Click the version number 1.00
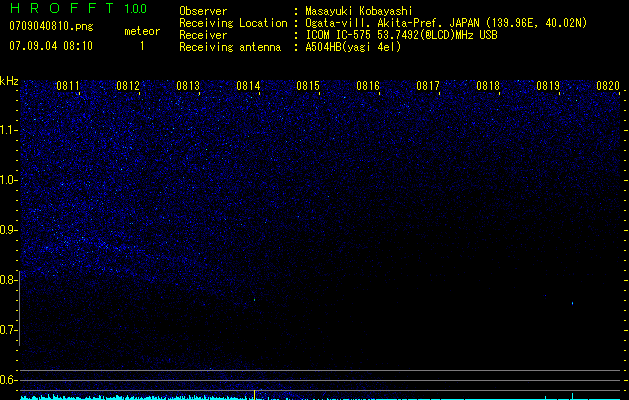The height and width of the screenshot is (400, 629). coord(136,9)
